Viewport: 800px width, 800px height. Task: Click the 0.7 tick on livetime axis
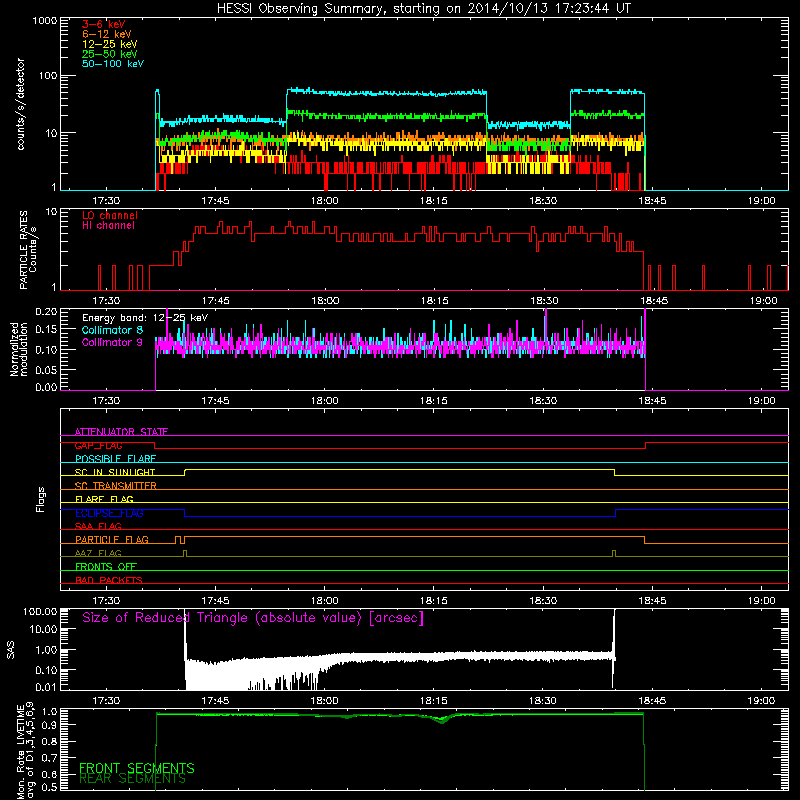click(51, 758)
